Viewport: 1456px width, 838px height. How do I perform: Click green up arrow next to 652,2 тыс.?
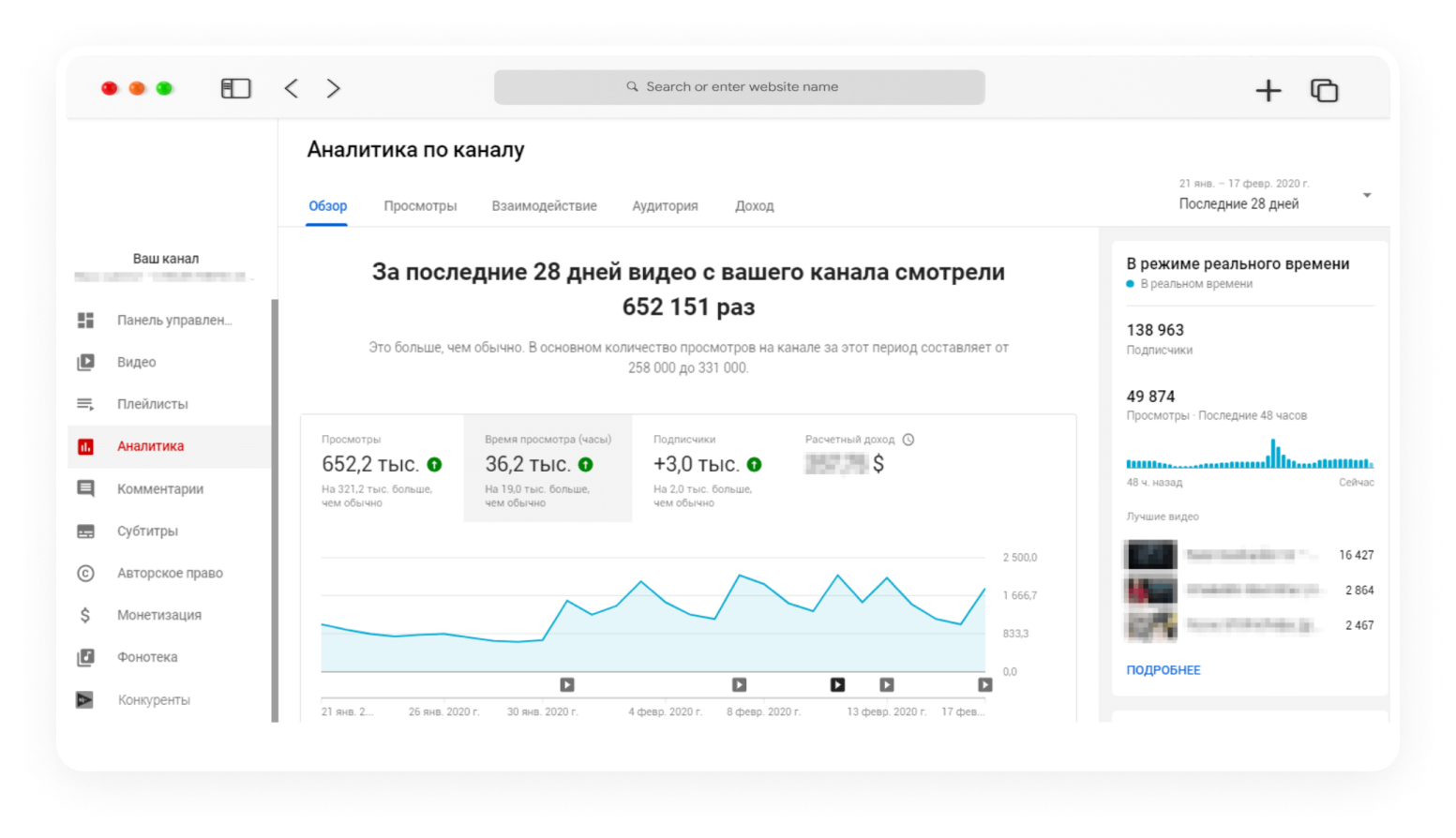click(x=434, y=464)
